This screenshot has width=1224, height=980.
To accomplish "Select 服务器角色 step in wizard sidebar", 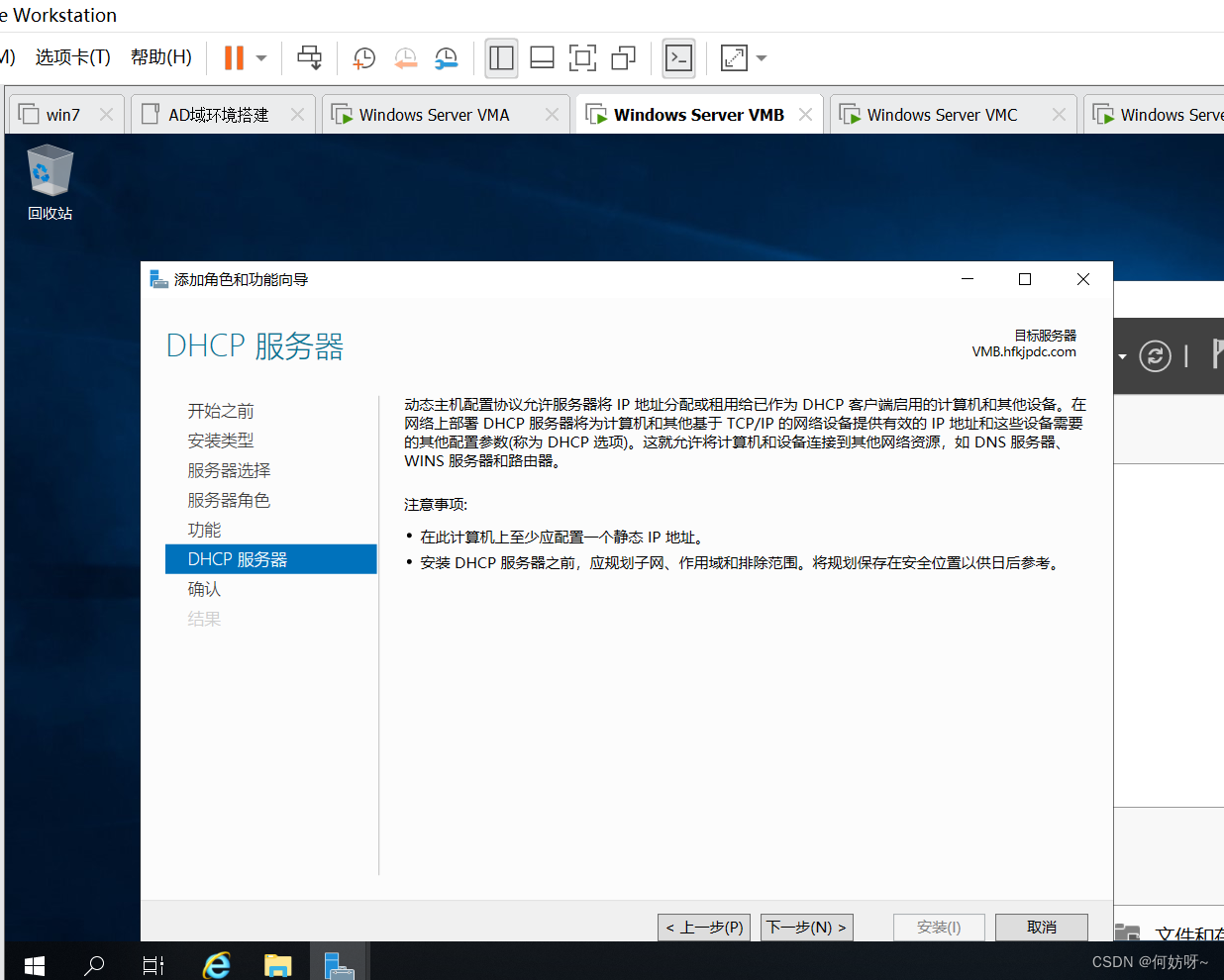I will click(x=229, y=500).
